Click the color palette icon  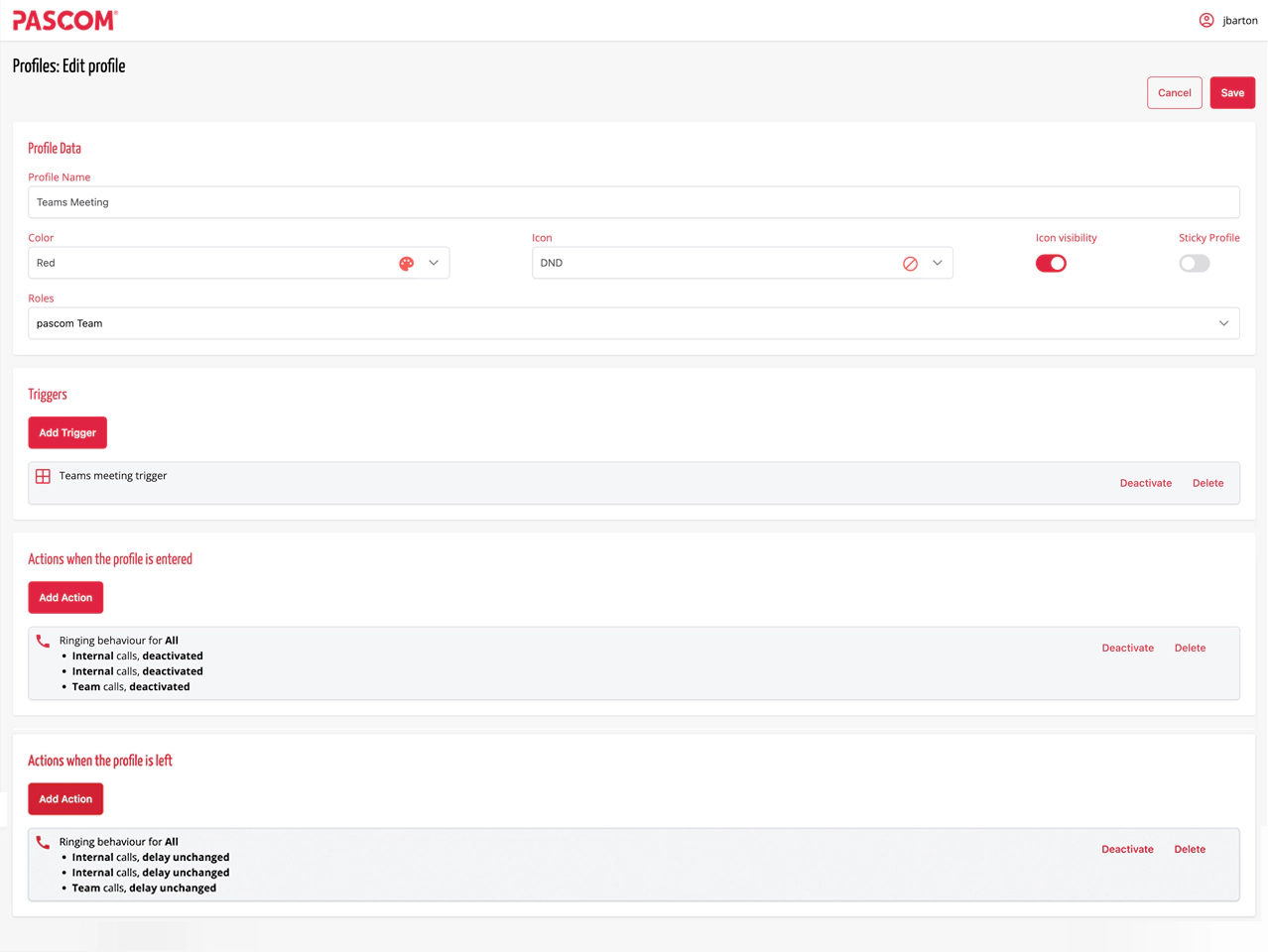406,263
